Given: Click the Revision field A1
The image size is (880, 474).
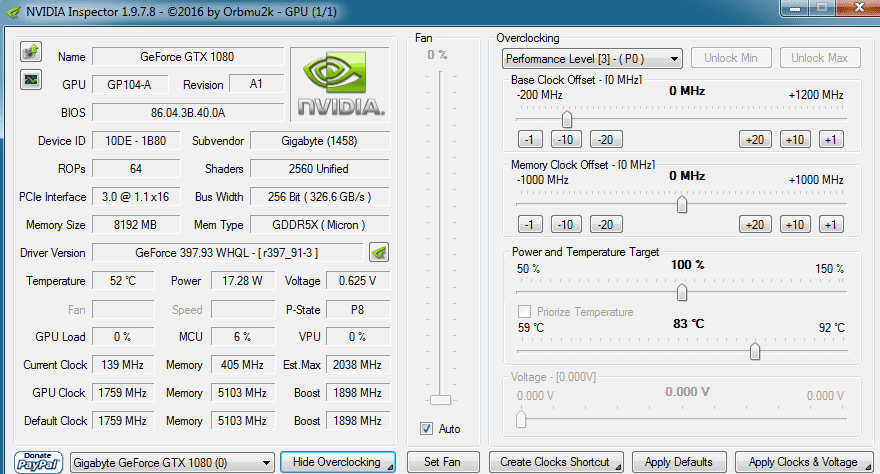Looking at the screenshot, I should [256, 84].
